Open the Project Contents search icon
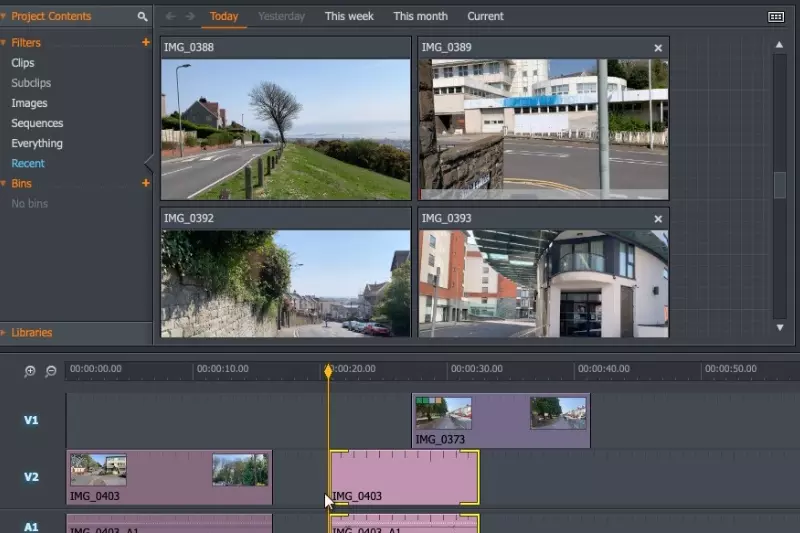Screen dimensions: 800x533 tap(142, 17)
